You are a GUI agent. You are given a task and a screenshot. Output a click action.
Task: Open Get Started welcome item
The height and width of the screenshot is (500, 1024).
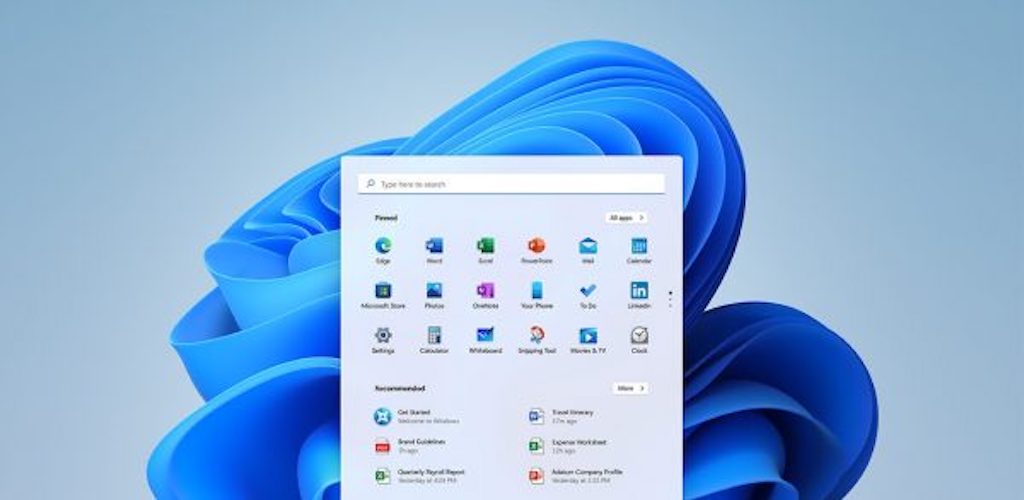click(x=410, y=416)
